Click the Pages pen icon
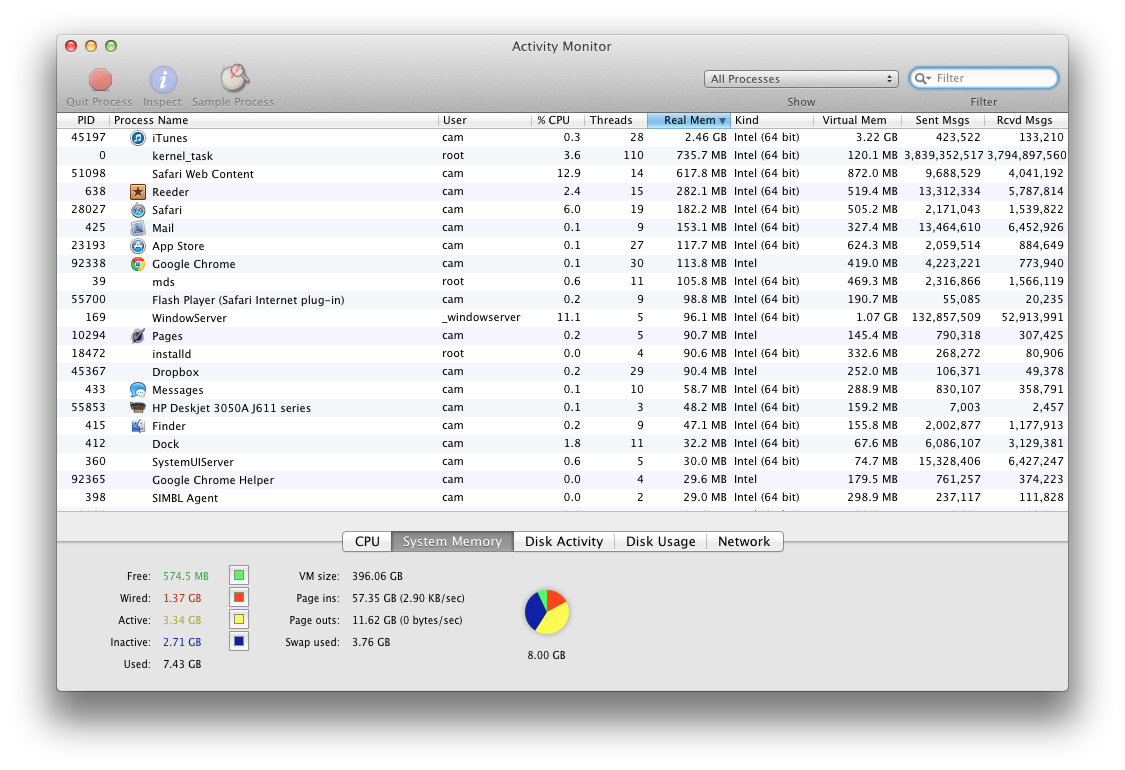The height and width of the screenshot is (770, 1125). point(138,336)
